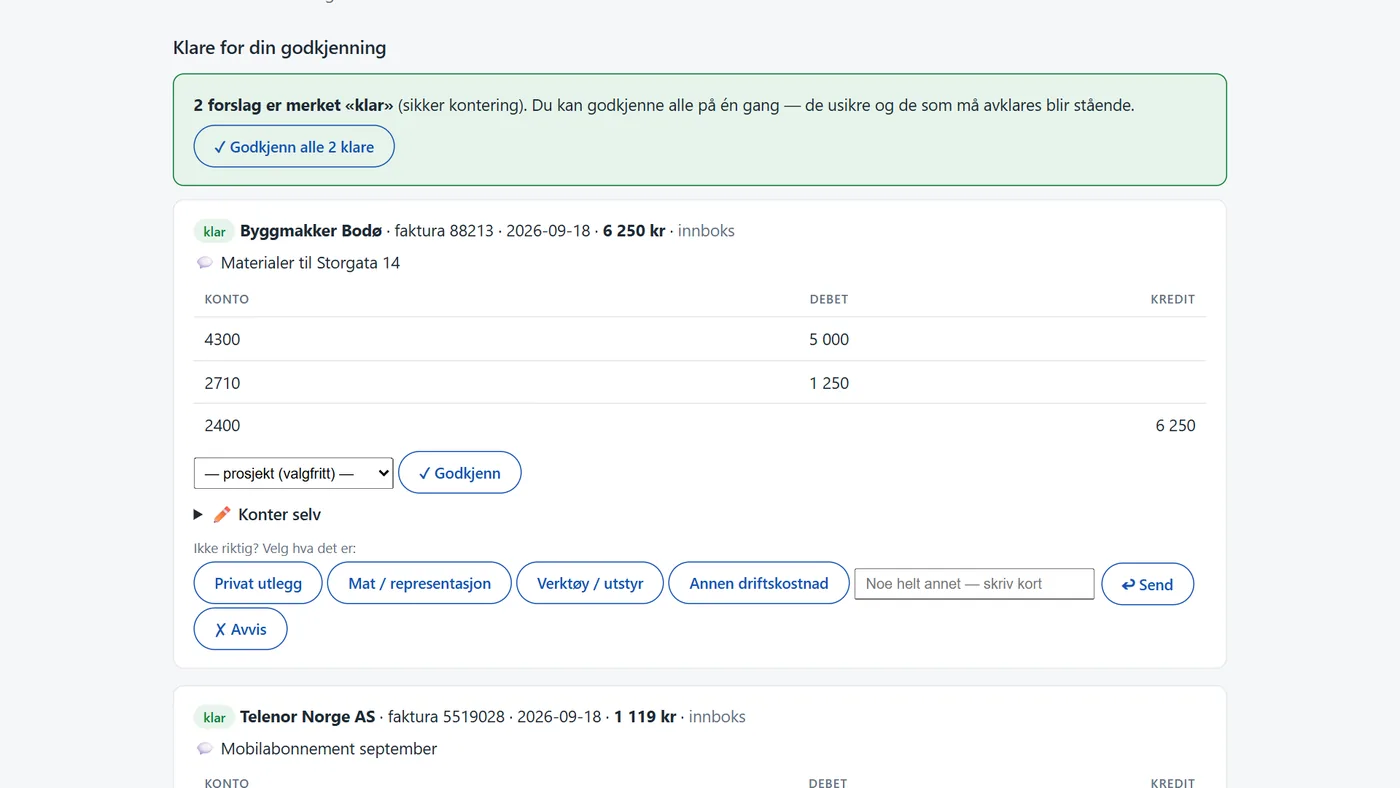Focus the 'Noe helt annet' text field
The height and width of the screenshot is (788, 1400).
coord(975,584)
